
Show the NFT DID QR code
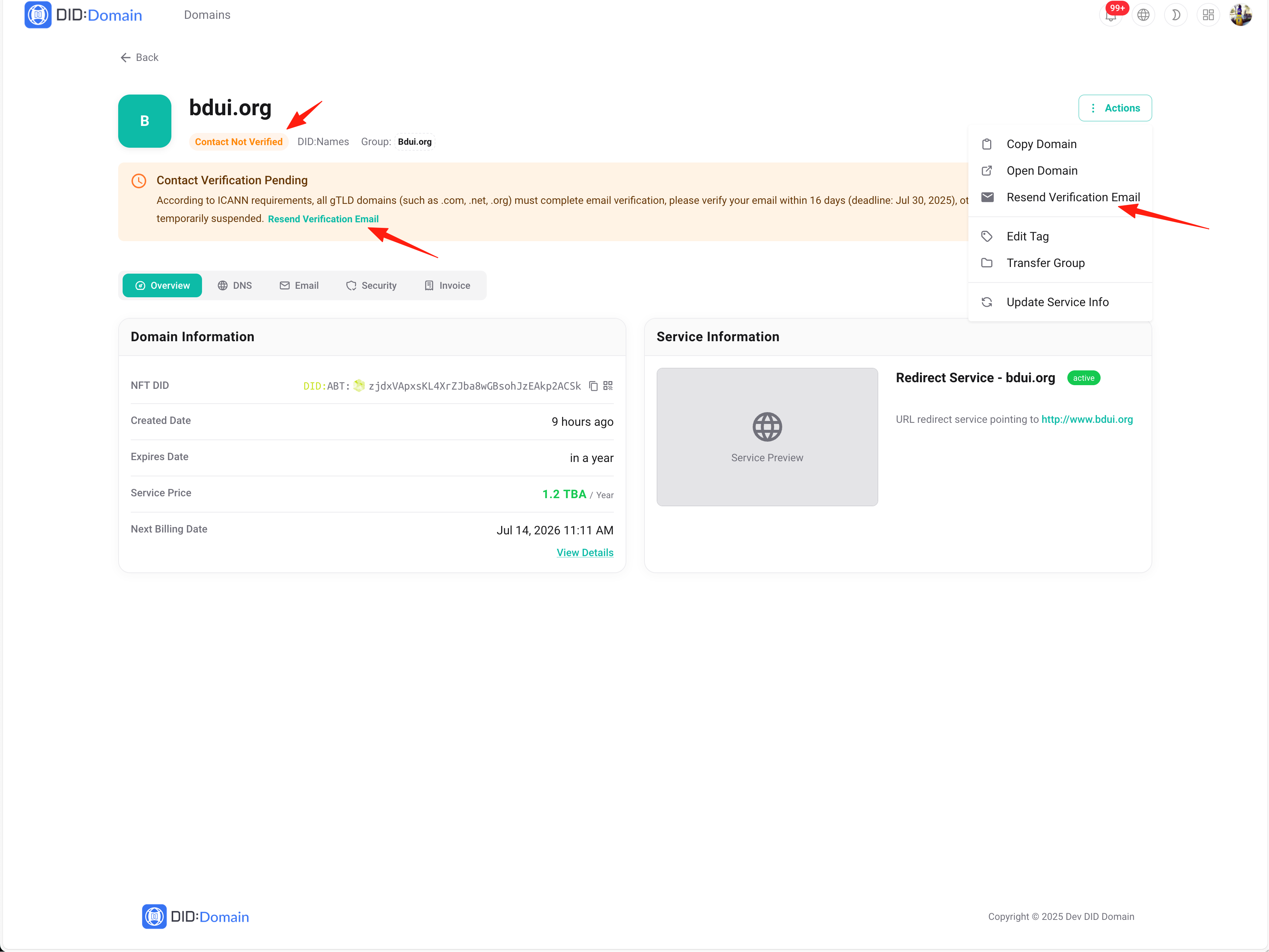click(x=608, y=386)
